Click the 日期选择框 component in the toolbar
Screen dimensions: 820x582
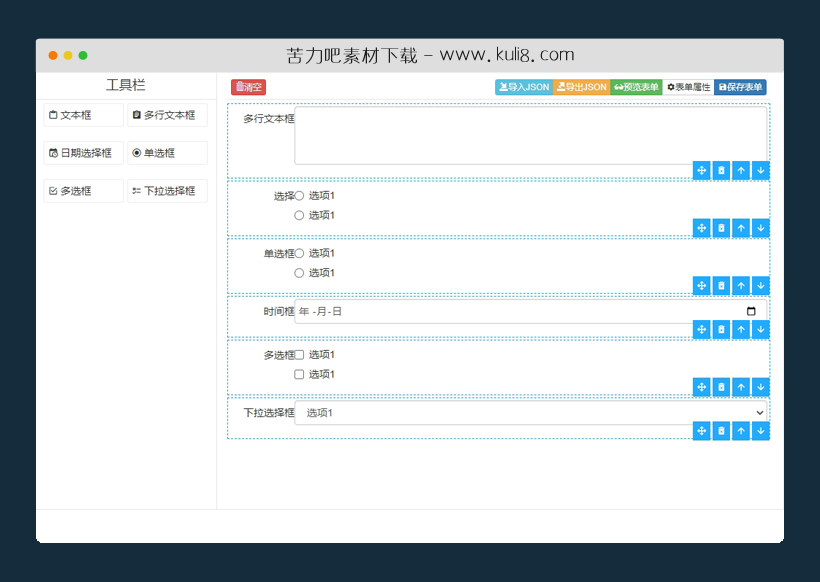click(82, 152)
